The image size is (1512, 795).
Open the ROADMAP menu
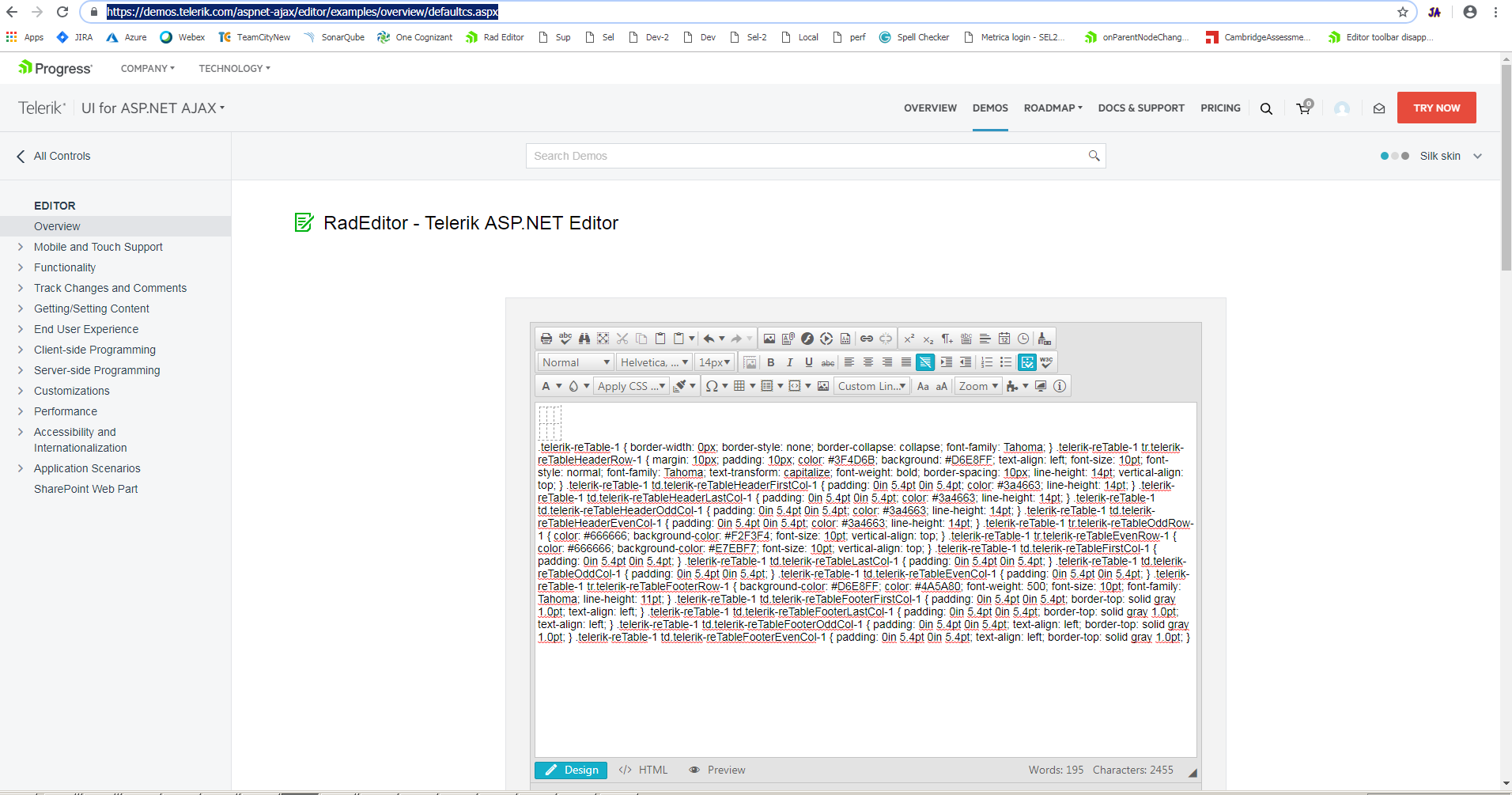pyautogui.click(x=1053, y=108)
